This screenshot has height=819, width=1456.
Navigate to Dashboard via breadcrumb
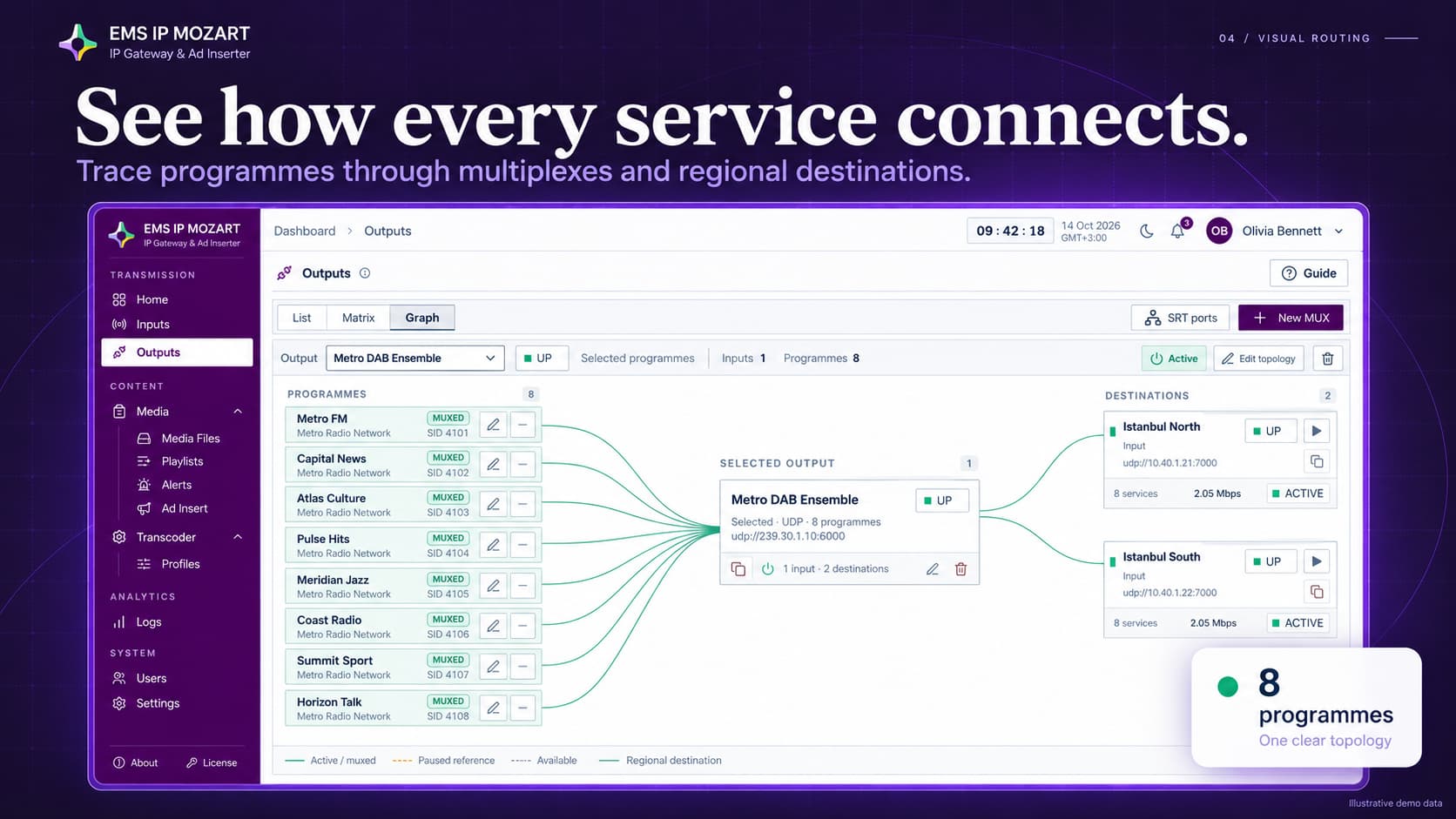[x=305, y=232]
